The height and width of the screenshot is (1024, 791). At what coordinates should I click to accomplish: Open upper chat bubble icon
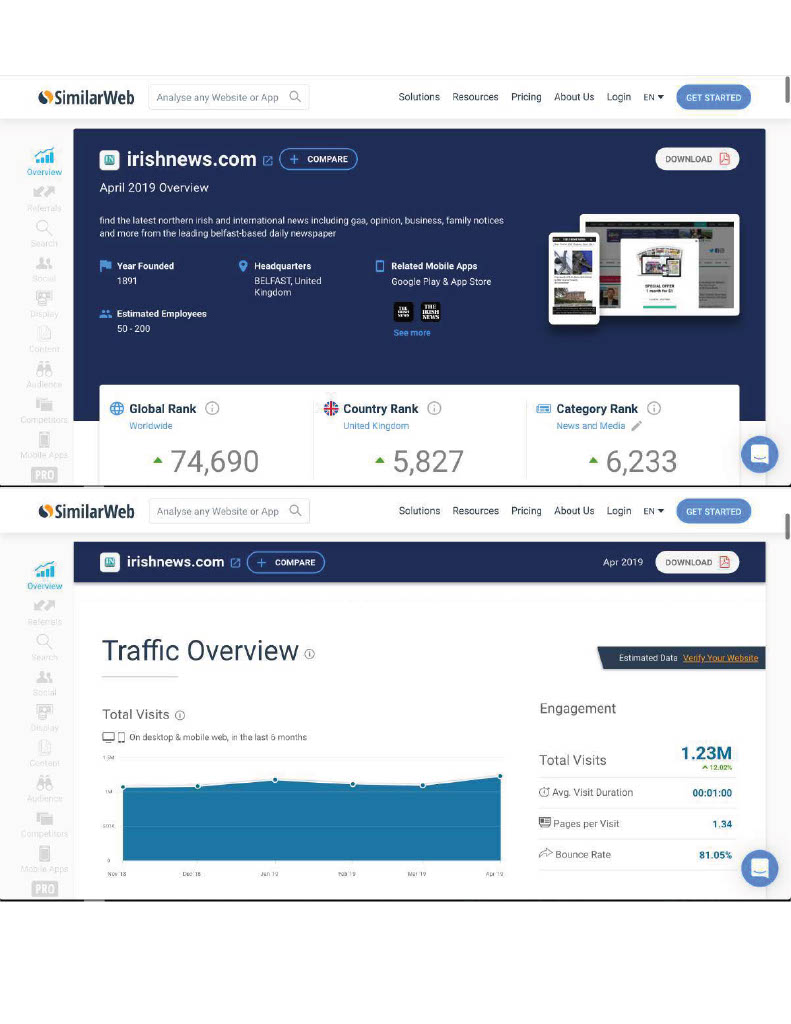tap(760, 454)
